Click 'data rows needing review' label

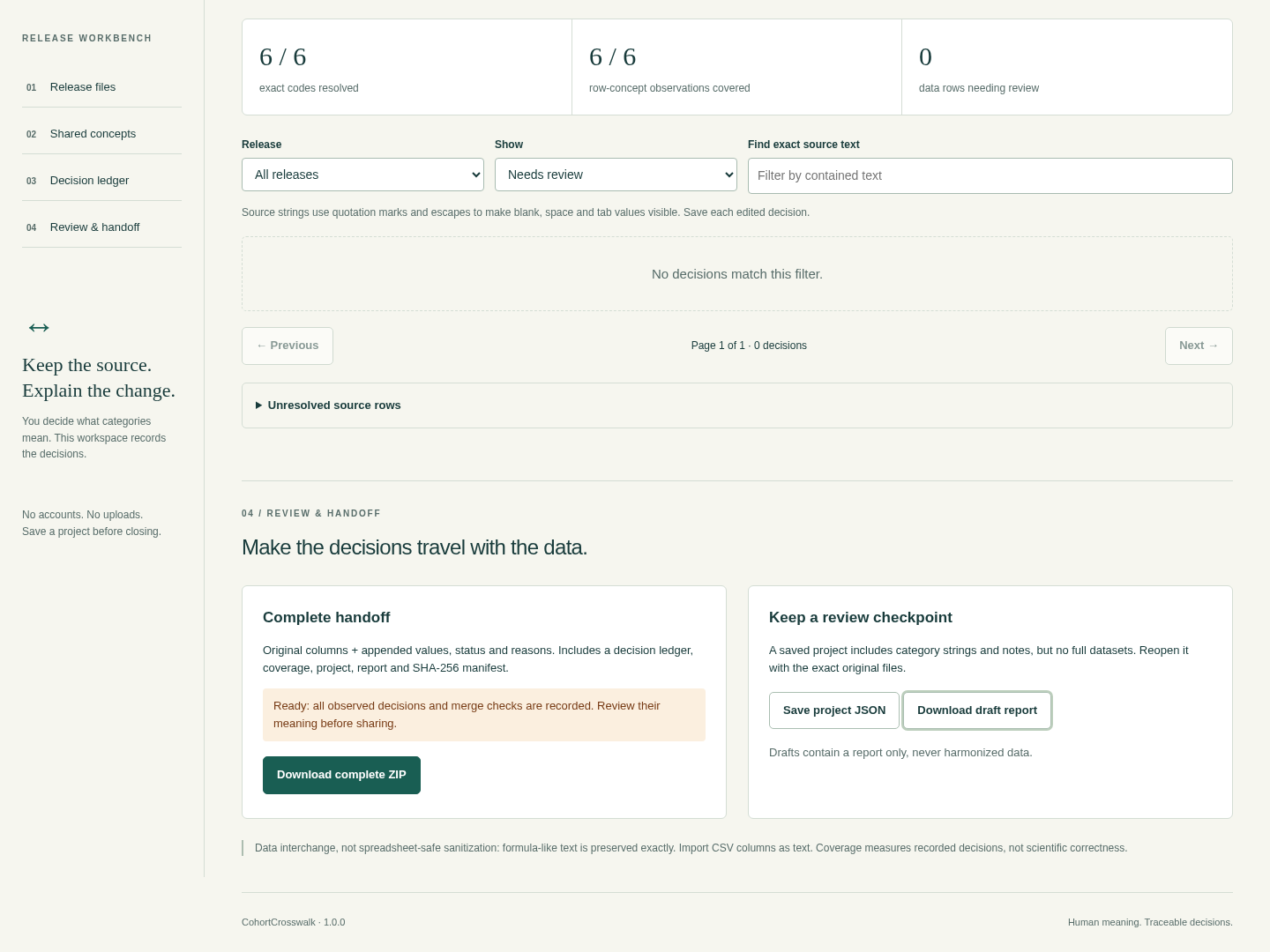(x=979, y=88)
